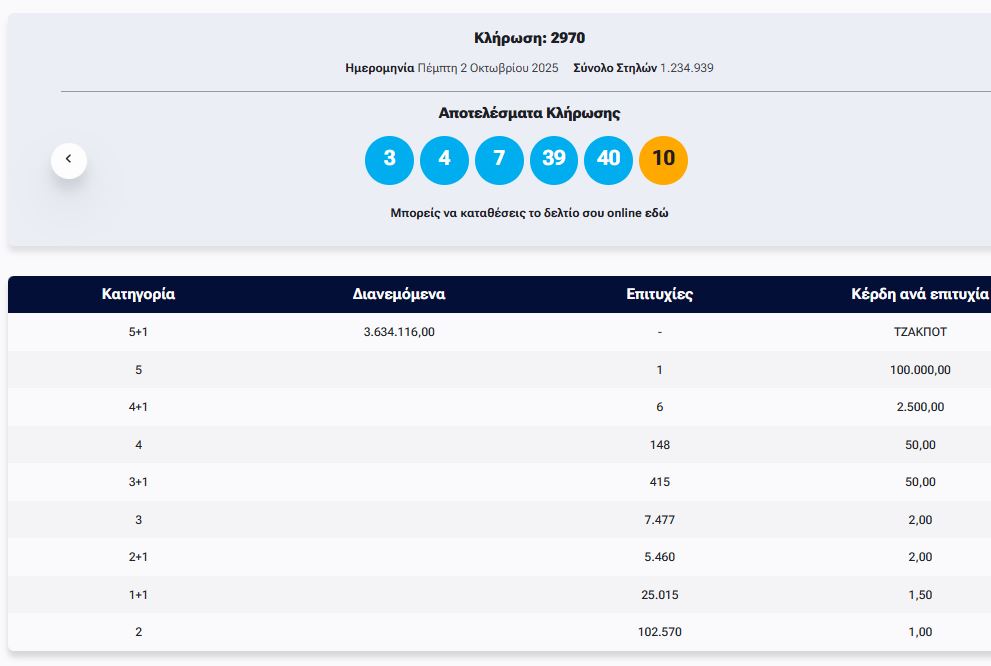Click the Επιτυχίες column header

click(x=659, y=294)
